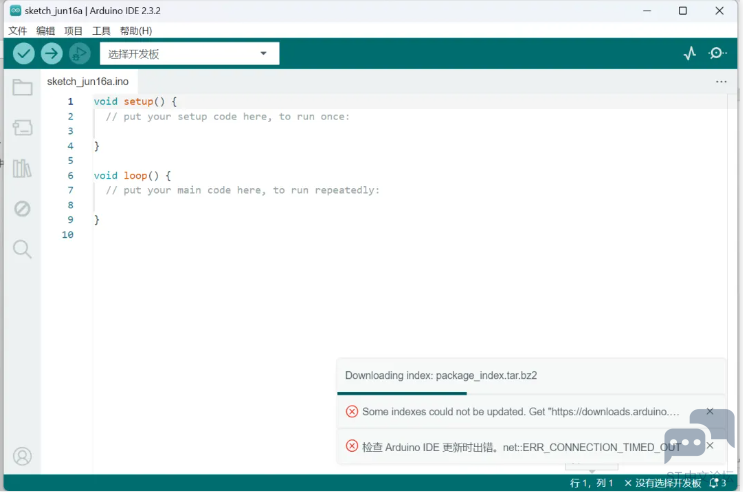The width and height of the screenshot is (743, 492).
Task: Dismiss the ERR_CONNECTION_TIMED_OUT notification
Action: pyautogui.click(x=710, y=446)
